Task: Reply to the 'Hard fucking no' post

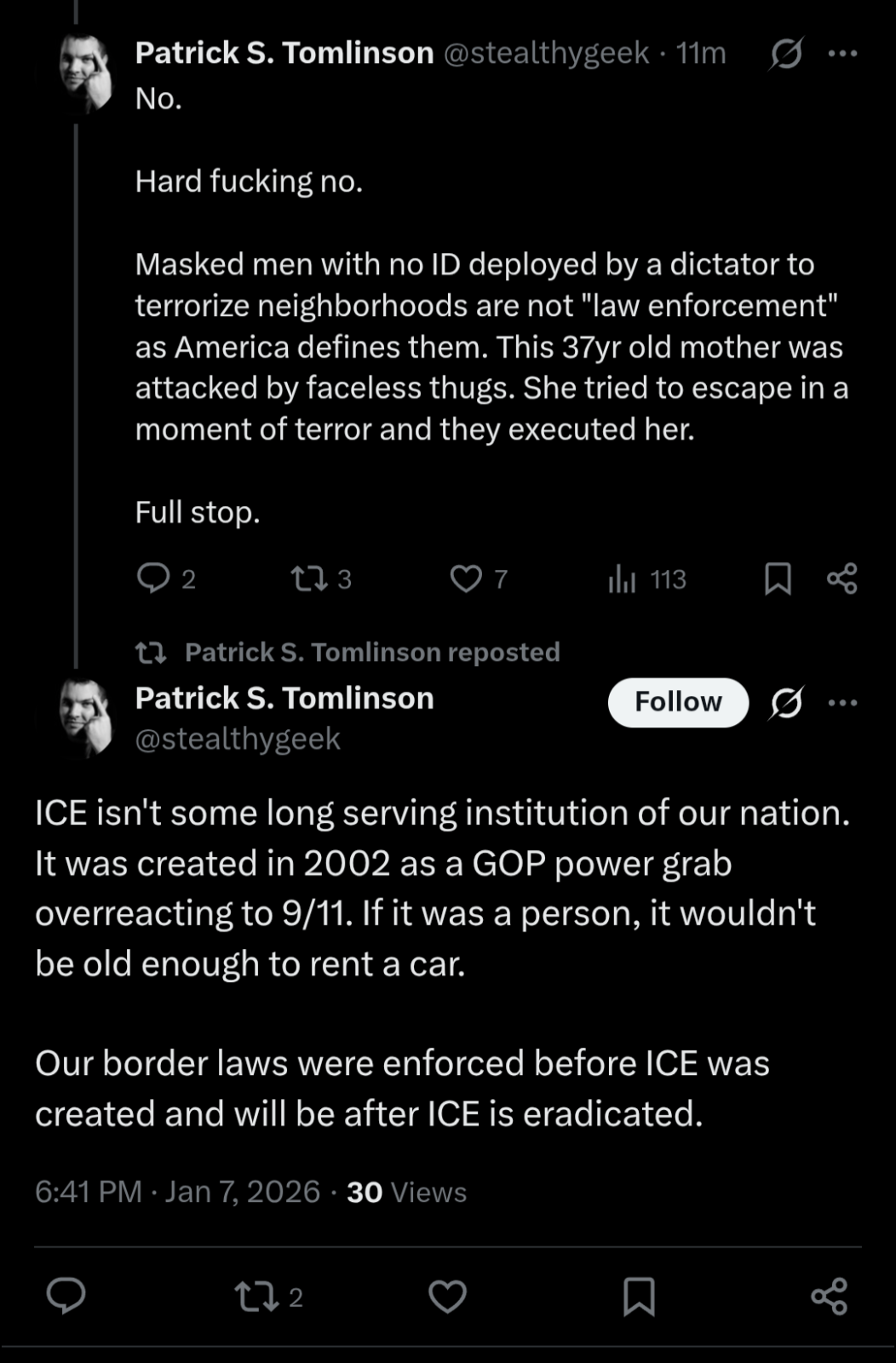Action: (166, 579)
